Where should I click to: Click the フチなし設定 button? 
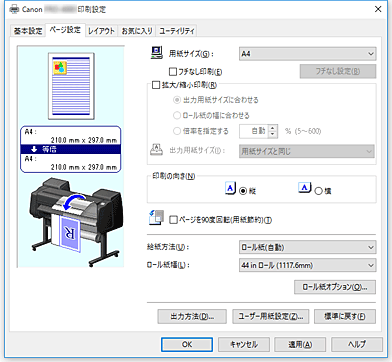click(338, 71)
